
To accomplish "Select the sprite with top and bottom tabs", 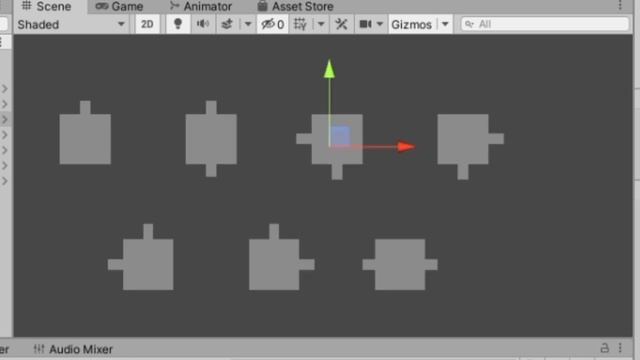I will 211,139.
